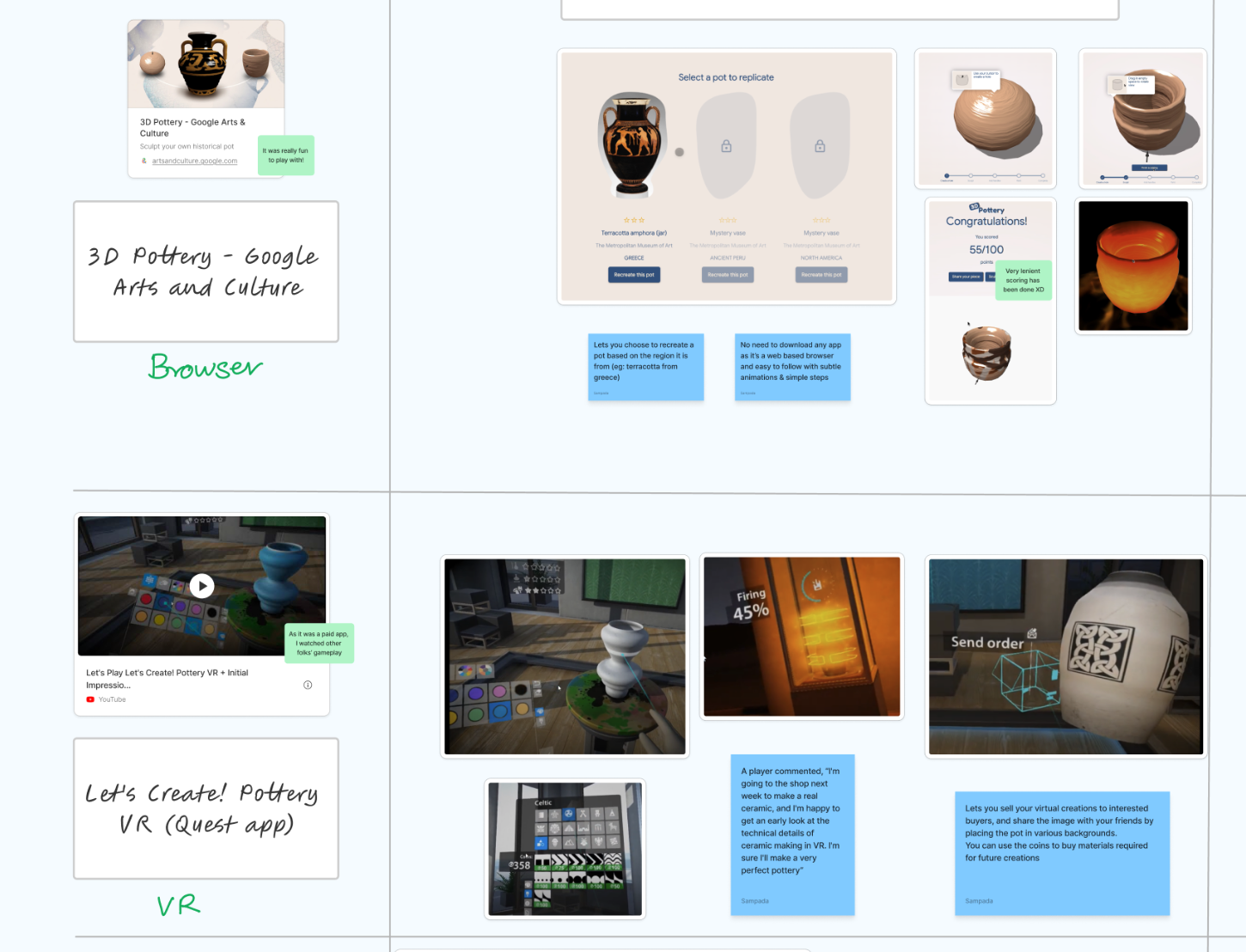Screen dimensions: 1246x952
Task: Play the Let's Create Pottery VR video
Action: tap(202, 586)
